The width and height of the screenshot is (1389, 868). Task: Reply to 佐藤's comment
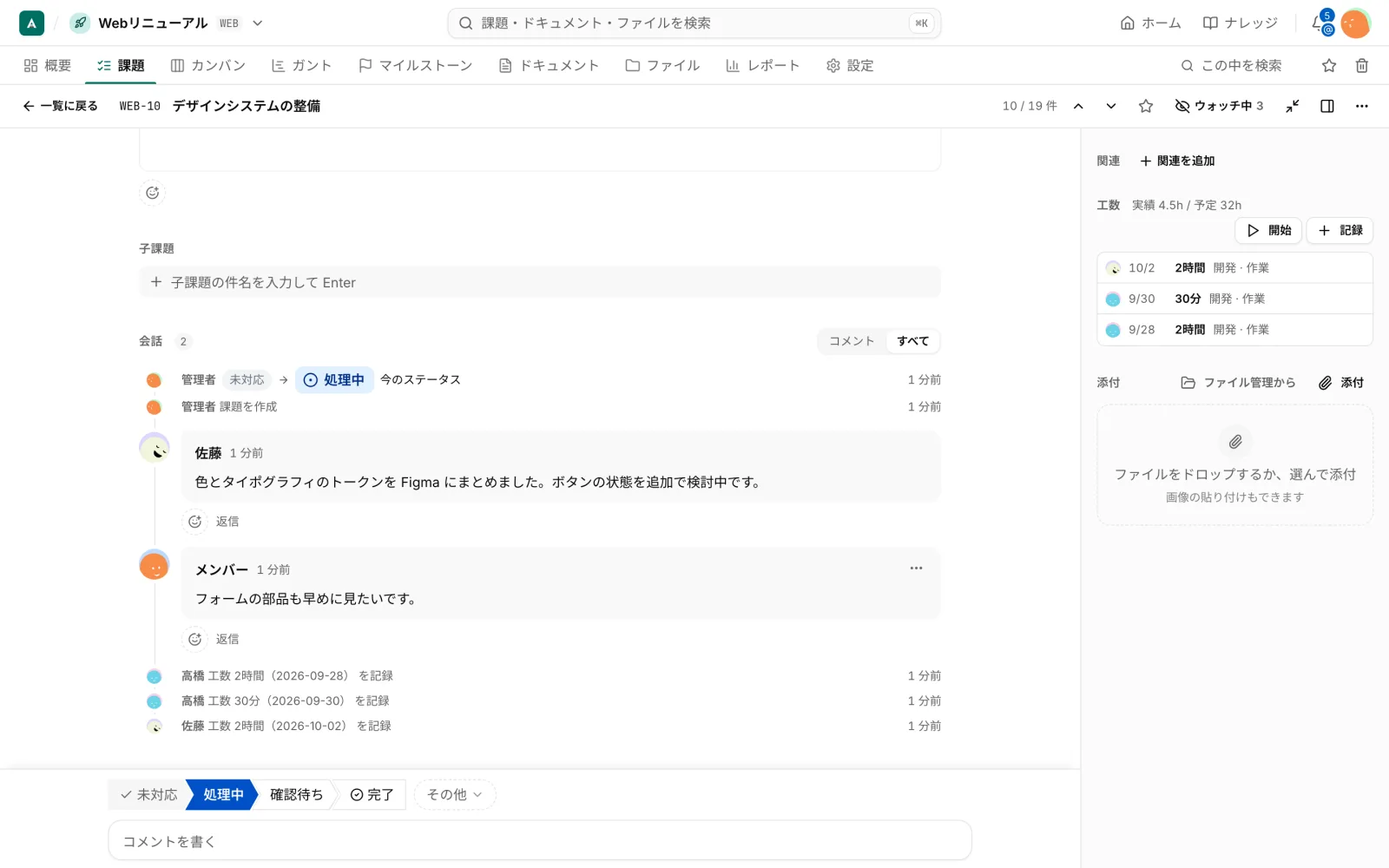coord(227,522)
